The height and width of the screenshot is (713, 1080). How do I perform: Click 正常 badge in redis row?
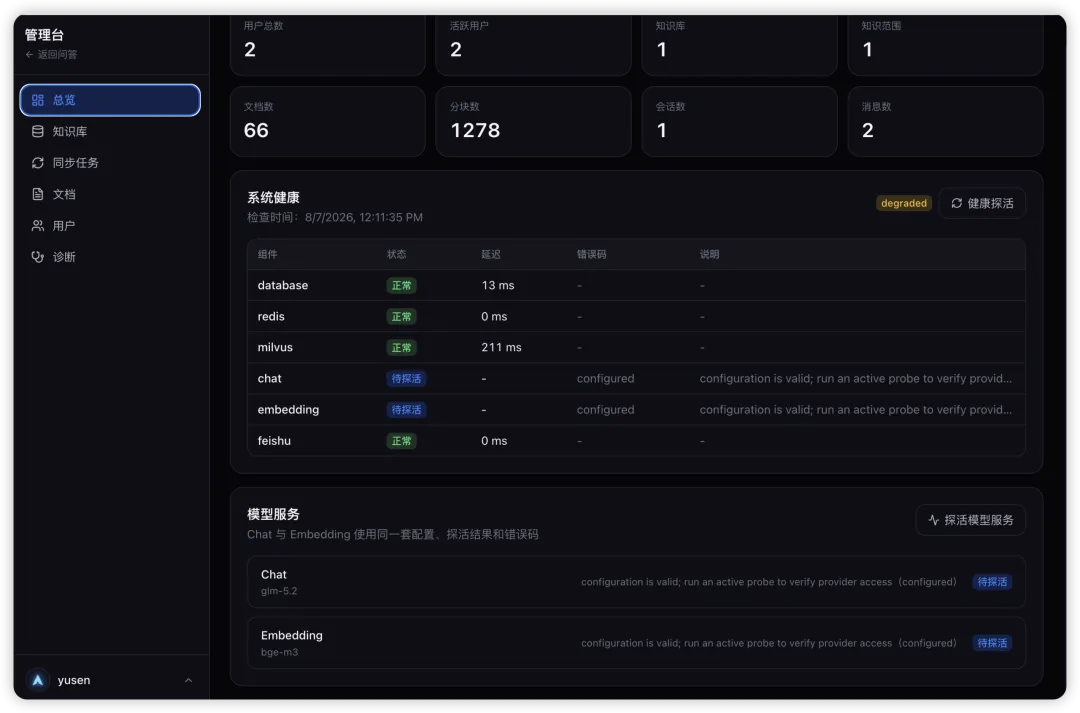tap(402, 316)
